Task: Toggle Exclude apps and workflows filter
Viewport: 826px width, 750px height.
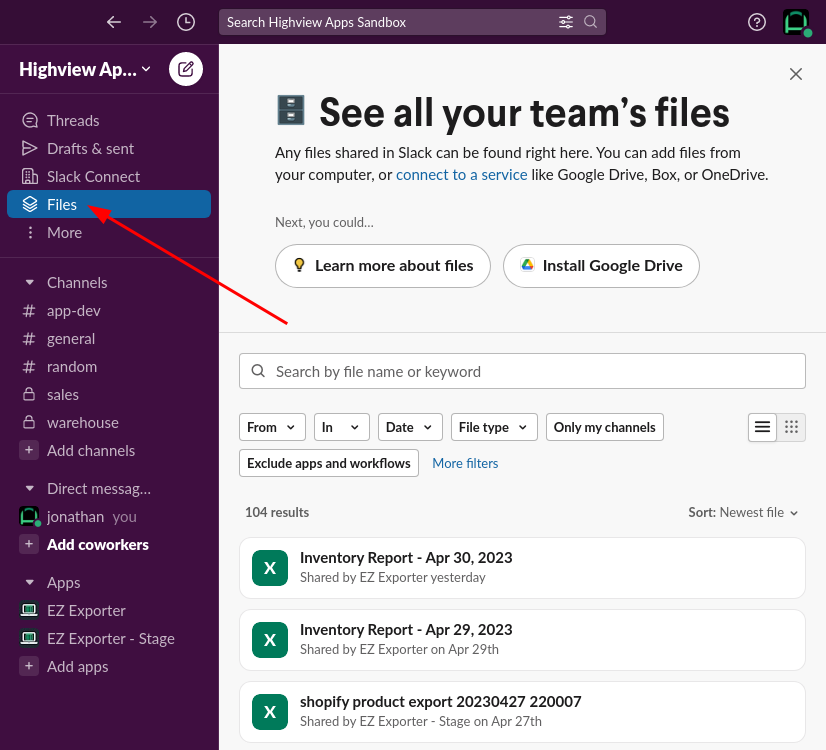Action: point(329,463)
